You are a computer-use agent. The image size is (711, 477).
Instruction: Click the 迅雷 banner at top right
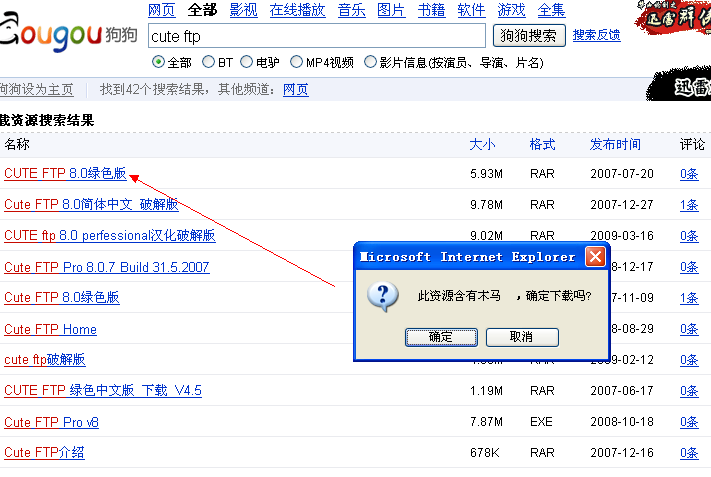point(673,17)
